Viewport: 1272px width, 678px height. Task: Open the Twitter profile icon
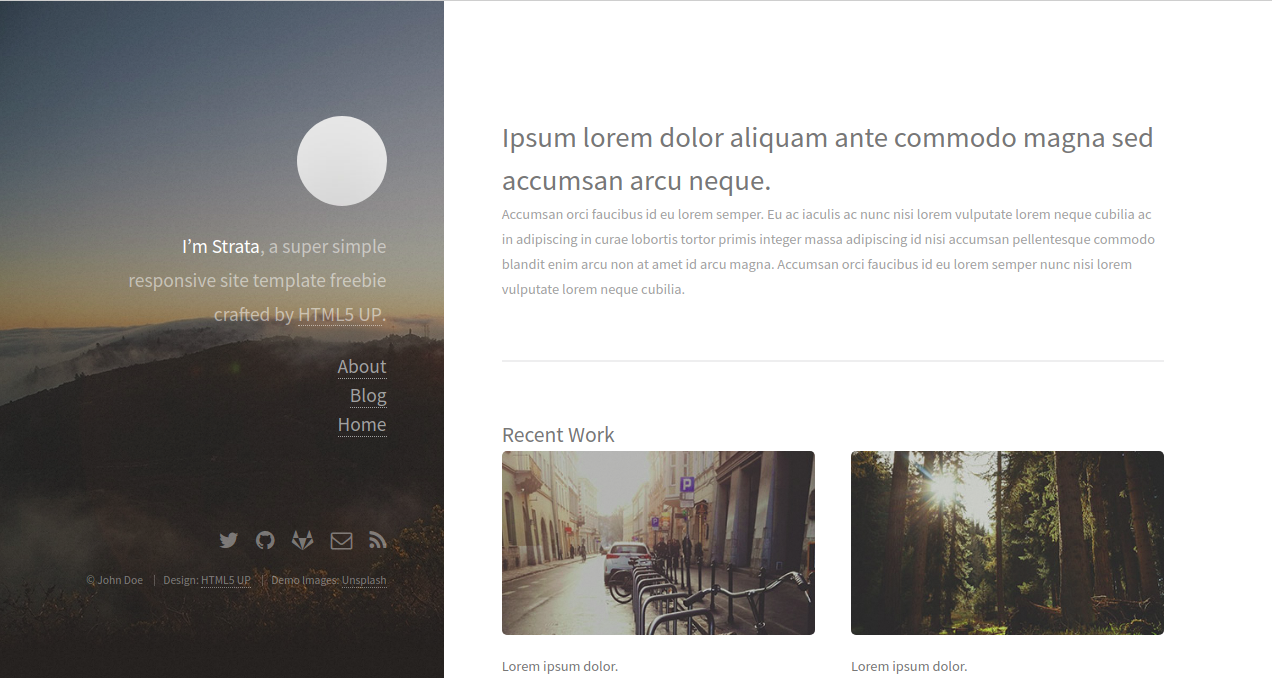(x=229, y=540)
